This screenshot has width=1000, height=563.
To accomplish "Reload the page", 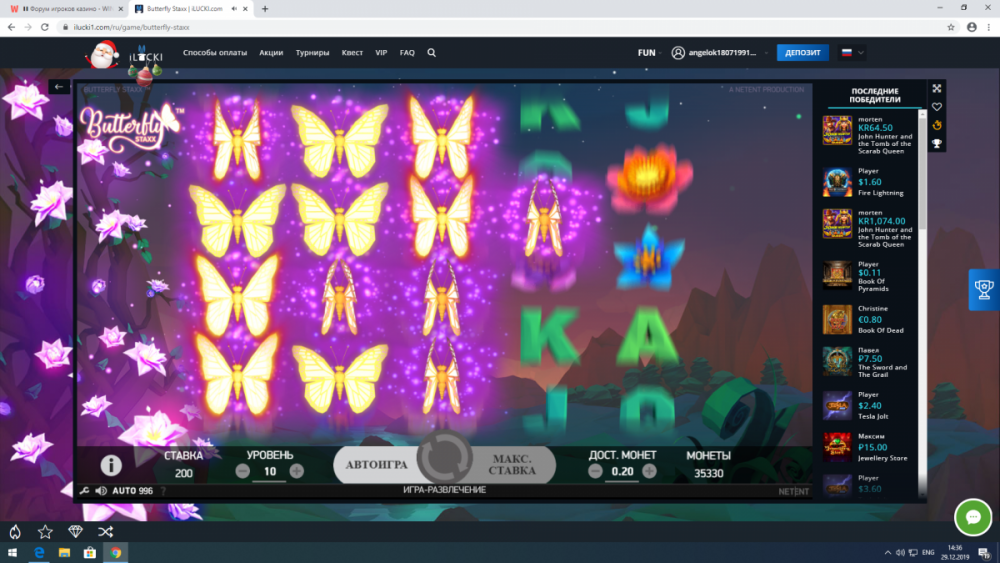I will pyautogui.click(x=45, y=27).
